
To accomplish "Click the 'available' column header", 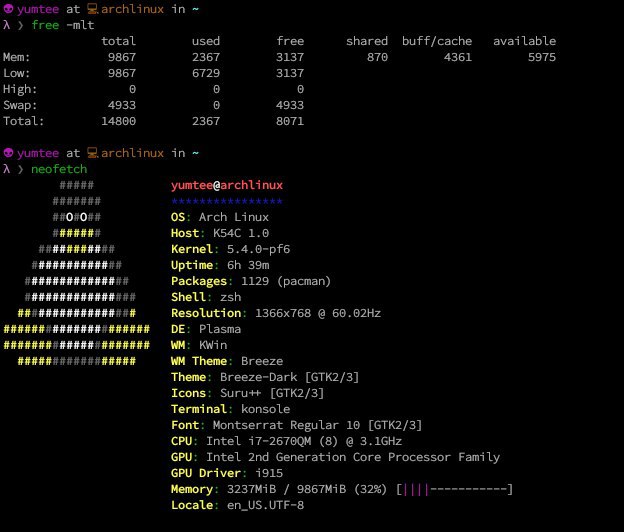I will pyautogui.click(x=525, y=41).
